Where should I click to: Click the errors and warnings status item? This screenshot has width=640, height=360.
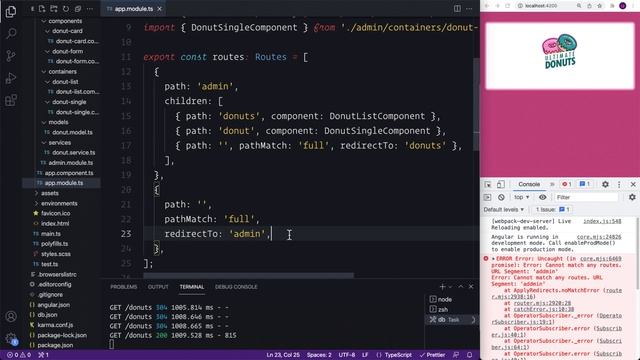(19, 355)
